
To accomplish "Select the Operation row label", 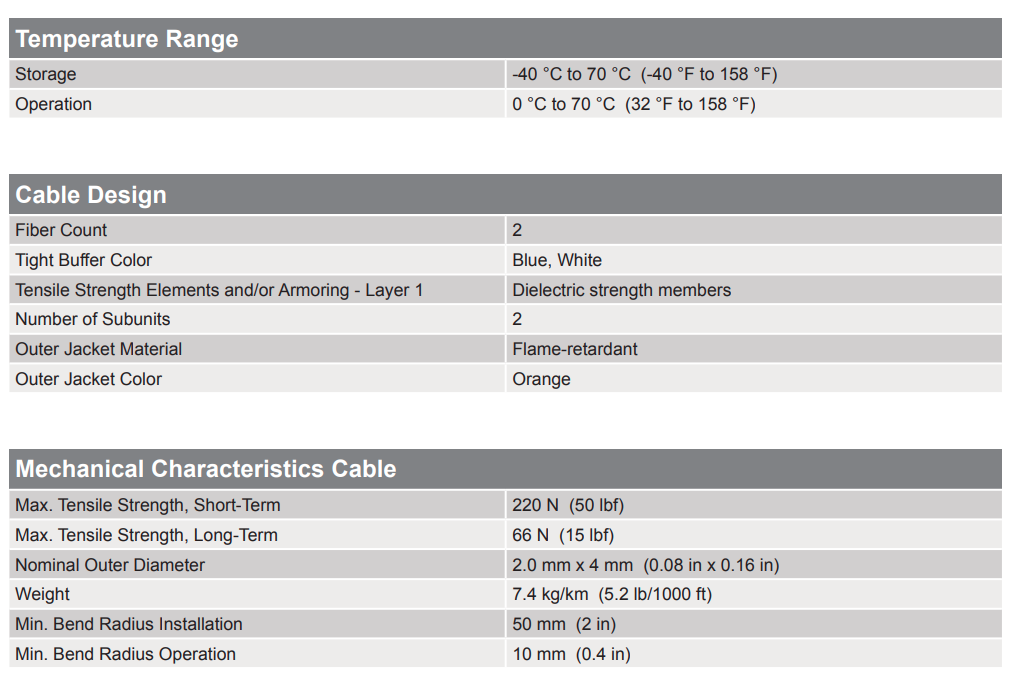I will pyautogui.click(x=54, y=104).
